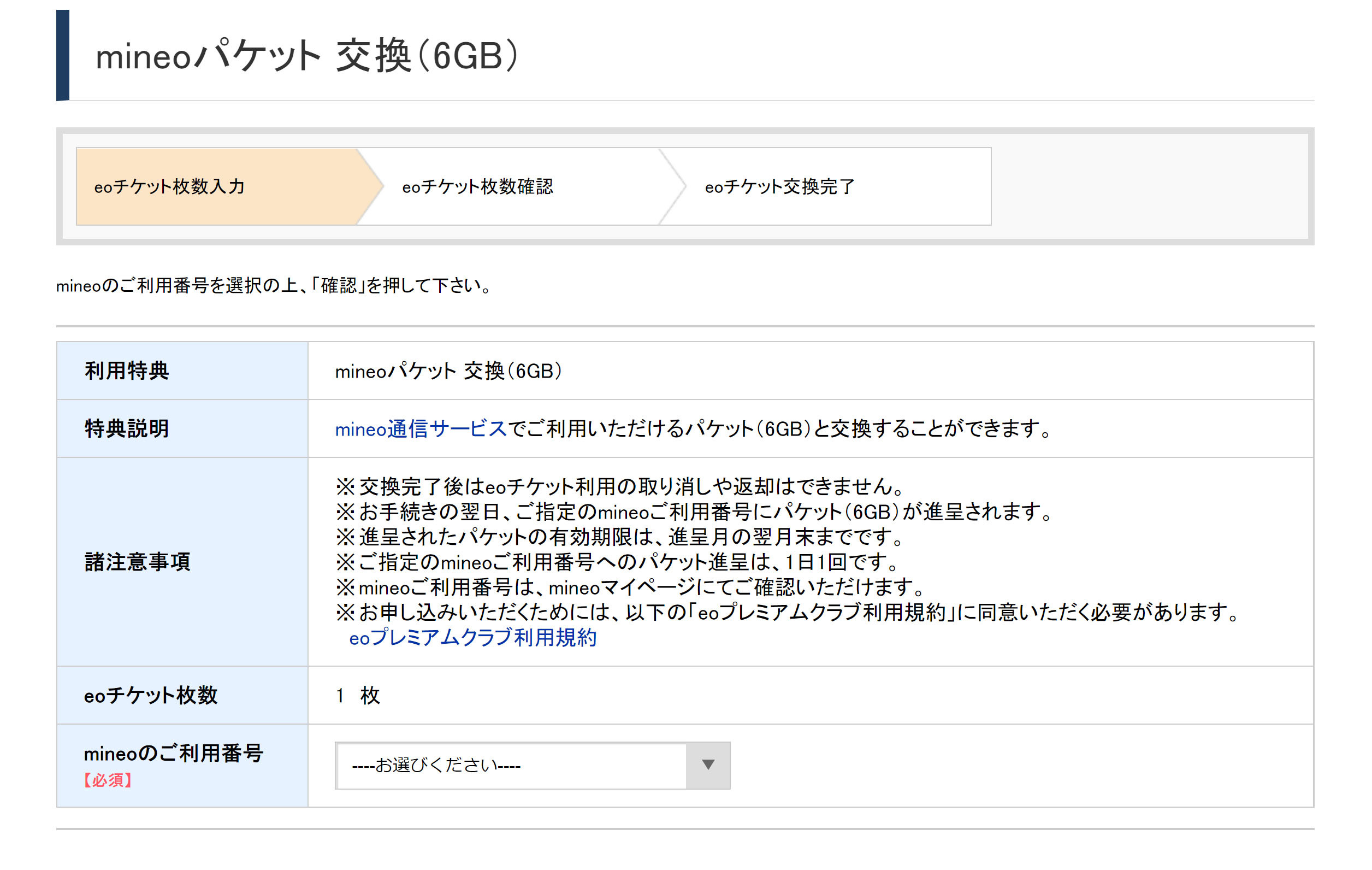Click the red 【必須】 required marker
Image resolution: width=1372 pixels, height=870 pixels.
tap(108, 780)
